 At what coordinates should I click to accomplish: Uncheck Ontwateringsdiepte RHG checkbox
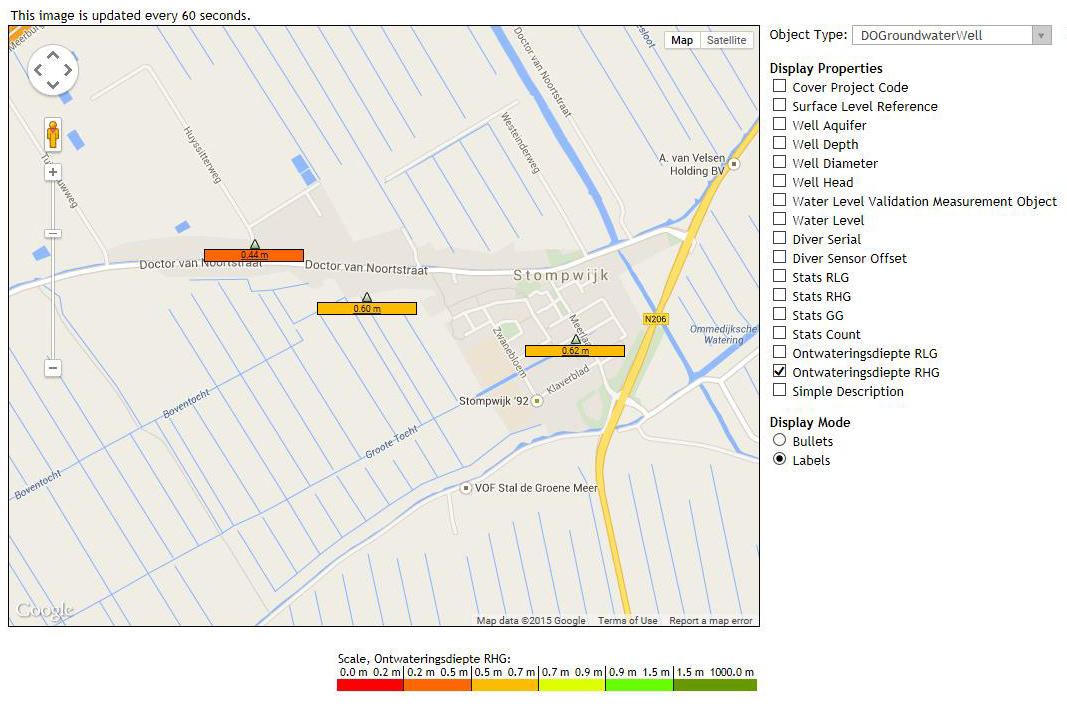tap(779, 372)
